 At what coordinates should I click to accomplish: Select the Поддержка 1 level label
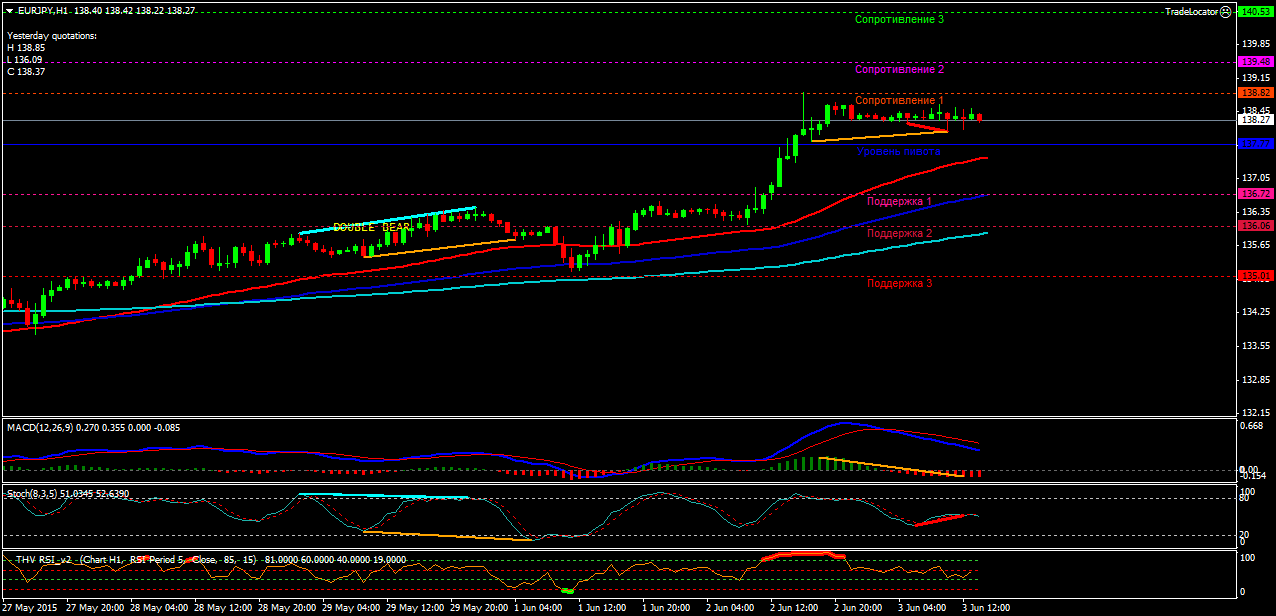click(x=899, y=201)
